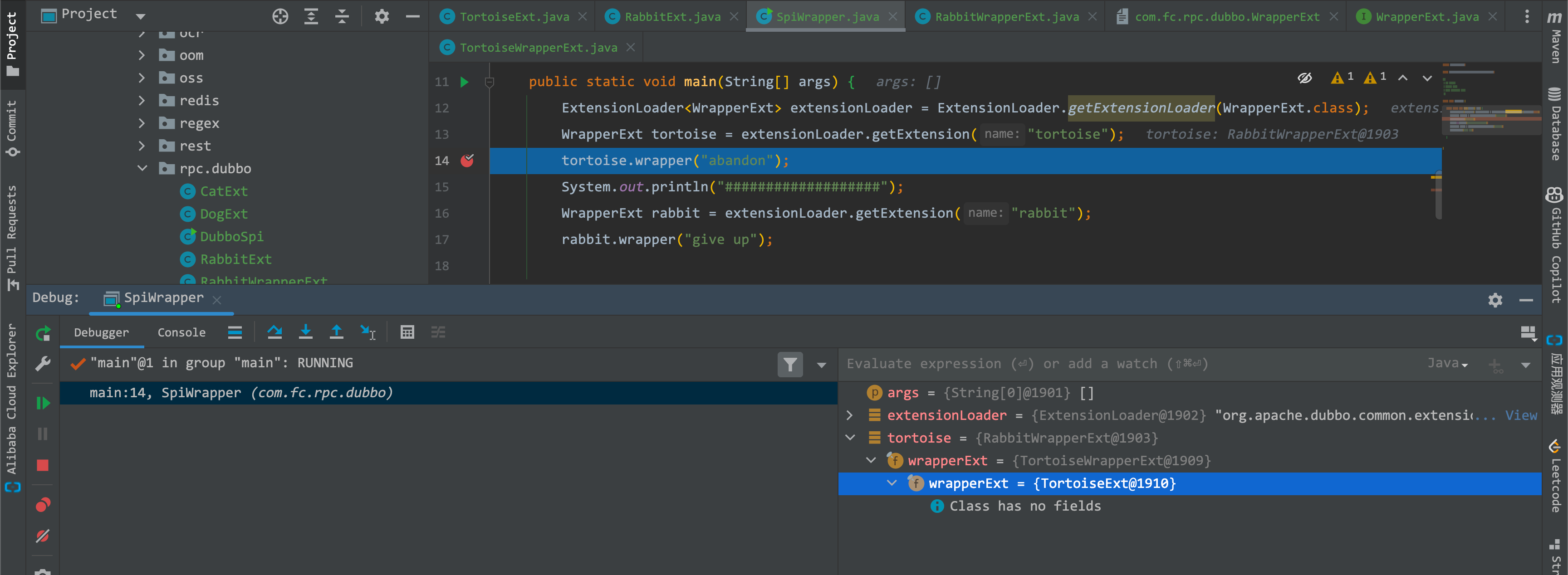
Task: Switch to Console tab
Action: pos(181,333)
